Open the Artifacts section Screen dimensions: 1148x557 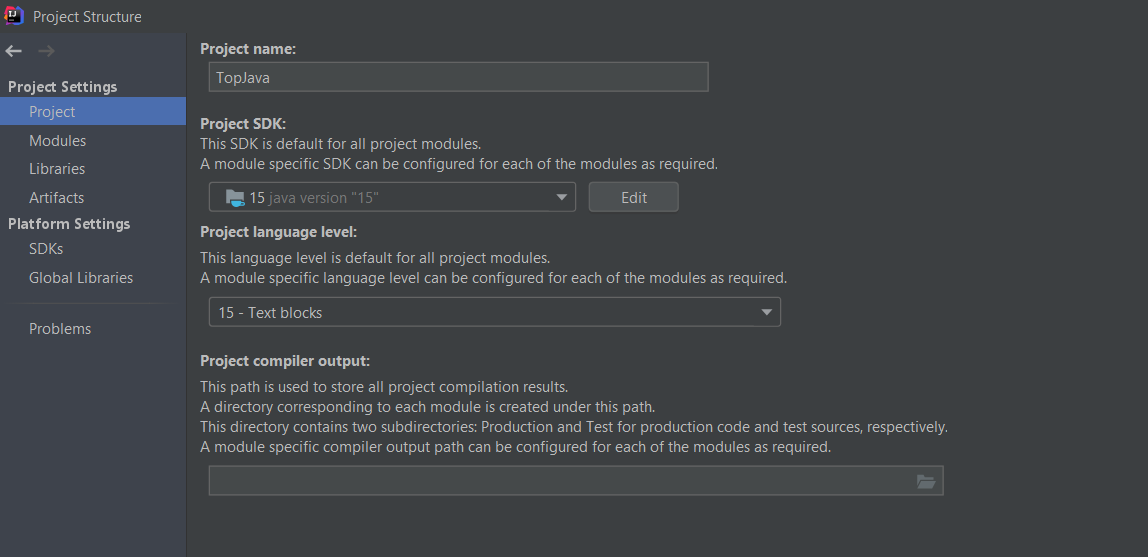point(56,198)
